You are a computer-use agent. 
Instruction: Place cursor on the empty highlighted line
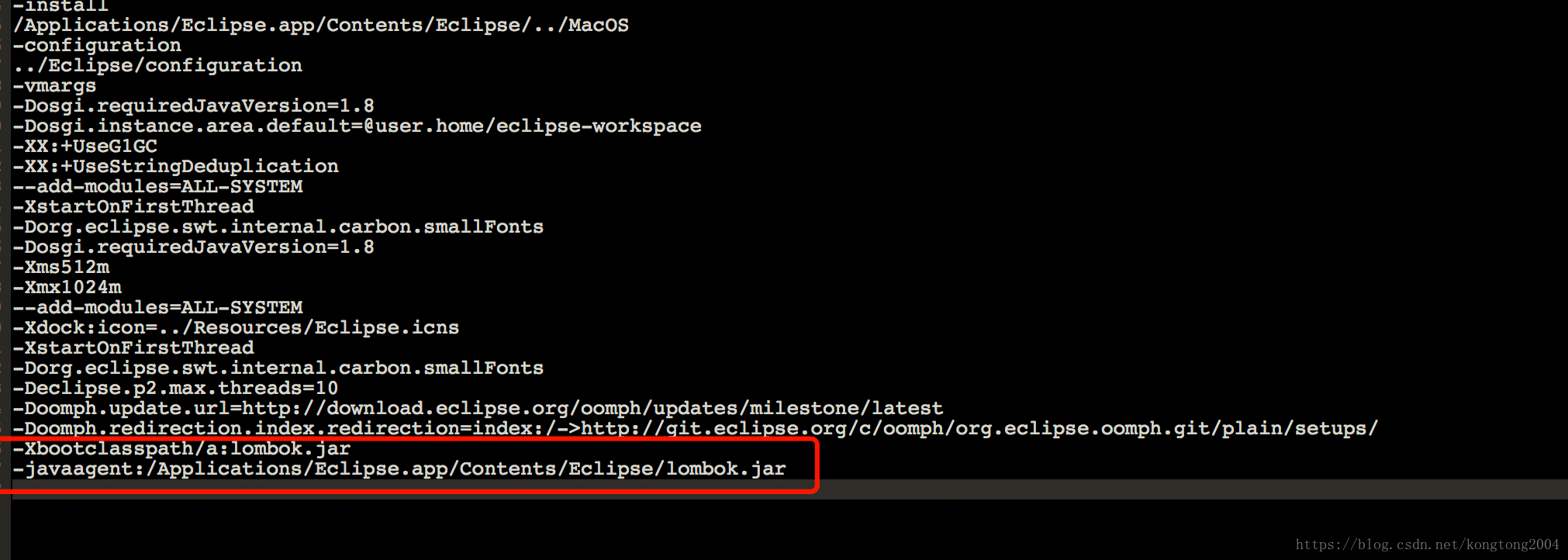(775, 489)
